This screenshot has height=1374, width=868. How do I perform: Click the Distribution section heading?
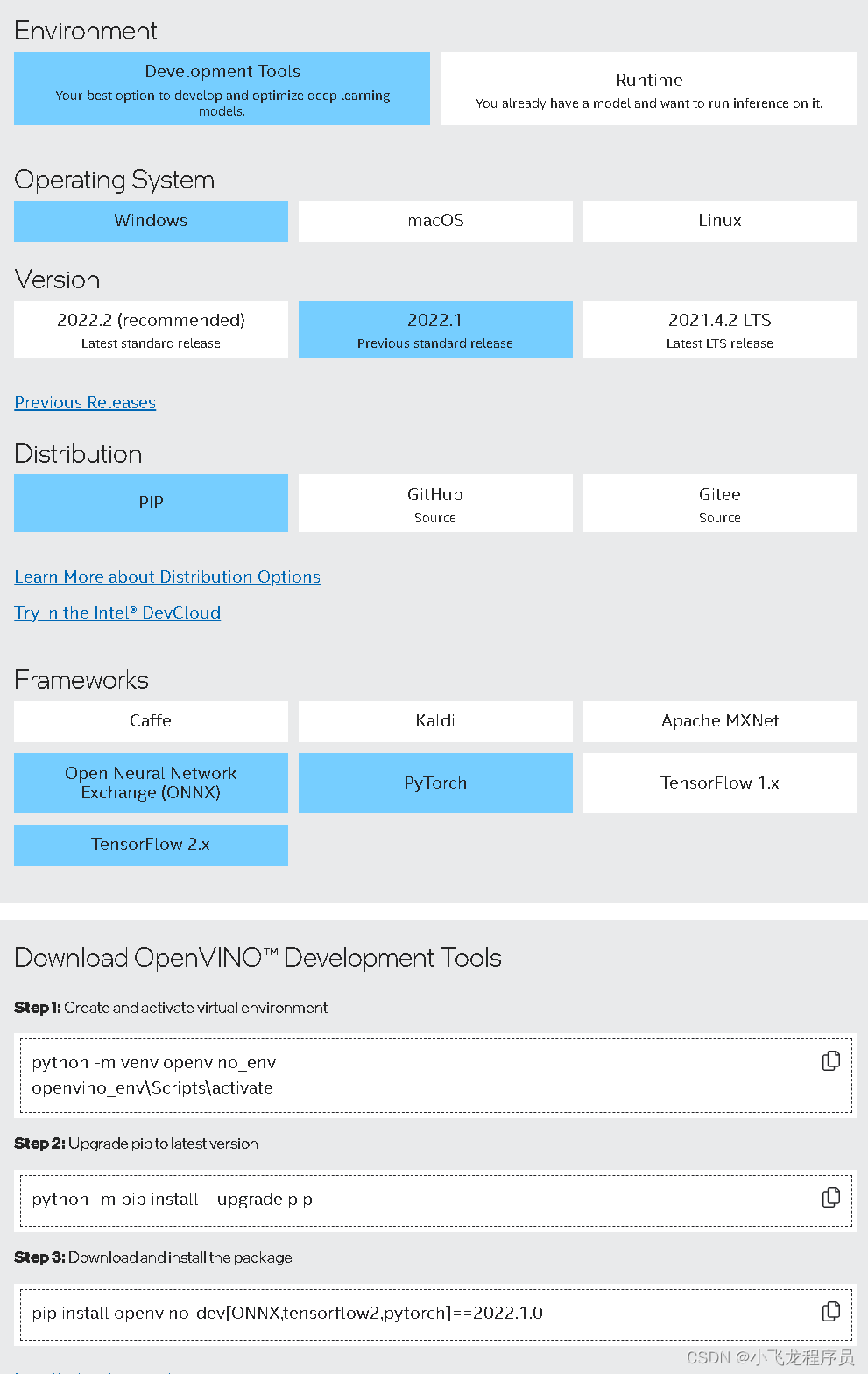pos(78,454)
